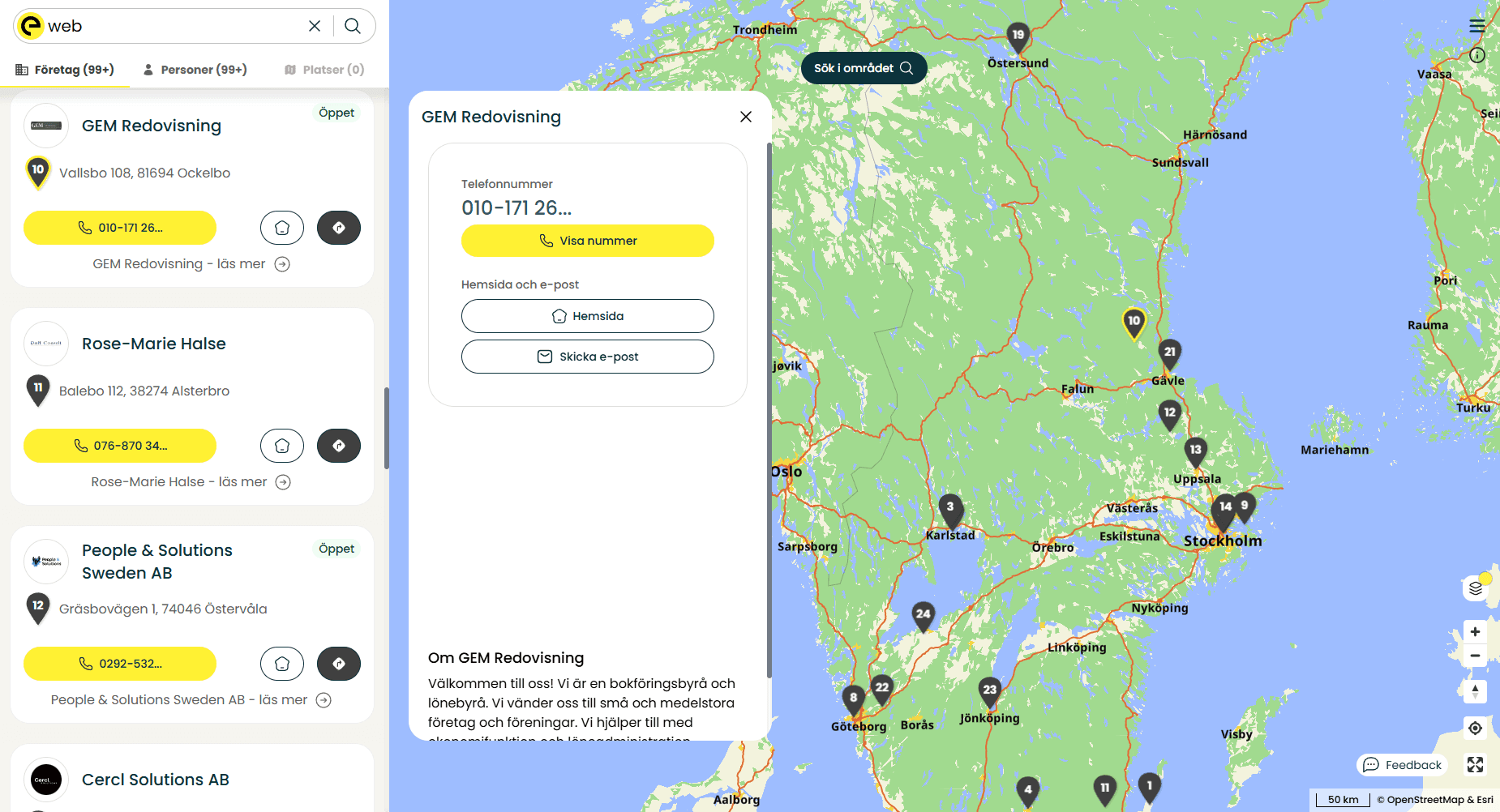Image resolution: width=1500 pixels, height=812 pixels.
Task: Select the Företag (99+) tab
Action: point(65,70)
